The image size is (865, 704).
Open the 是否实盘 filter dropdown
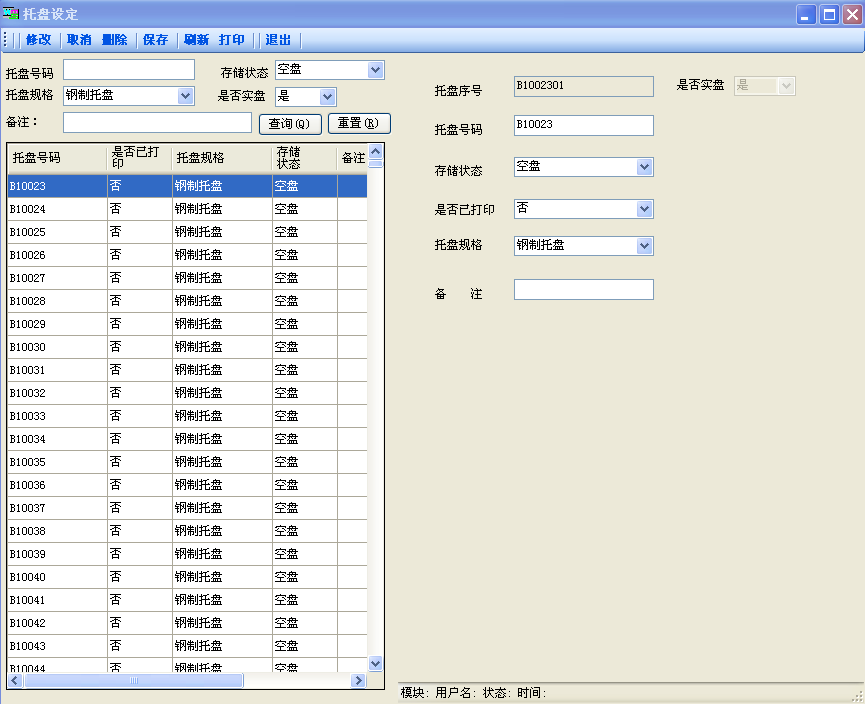[327, 97]
